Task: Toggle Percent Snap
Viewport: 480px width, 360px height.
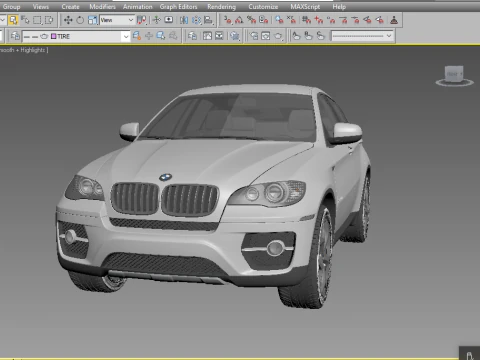Action: [251, 20]
